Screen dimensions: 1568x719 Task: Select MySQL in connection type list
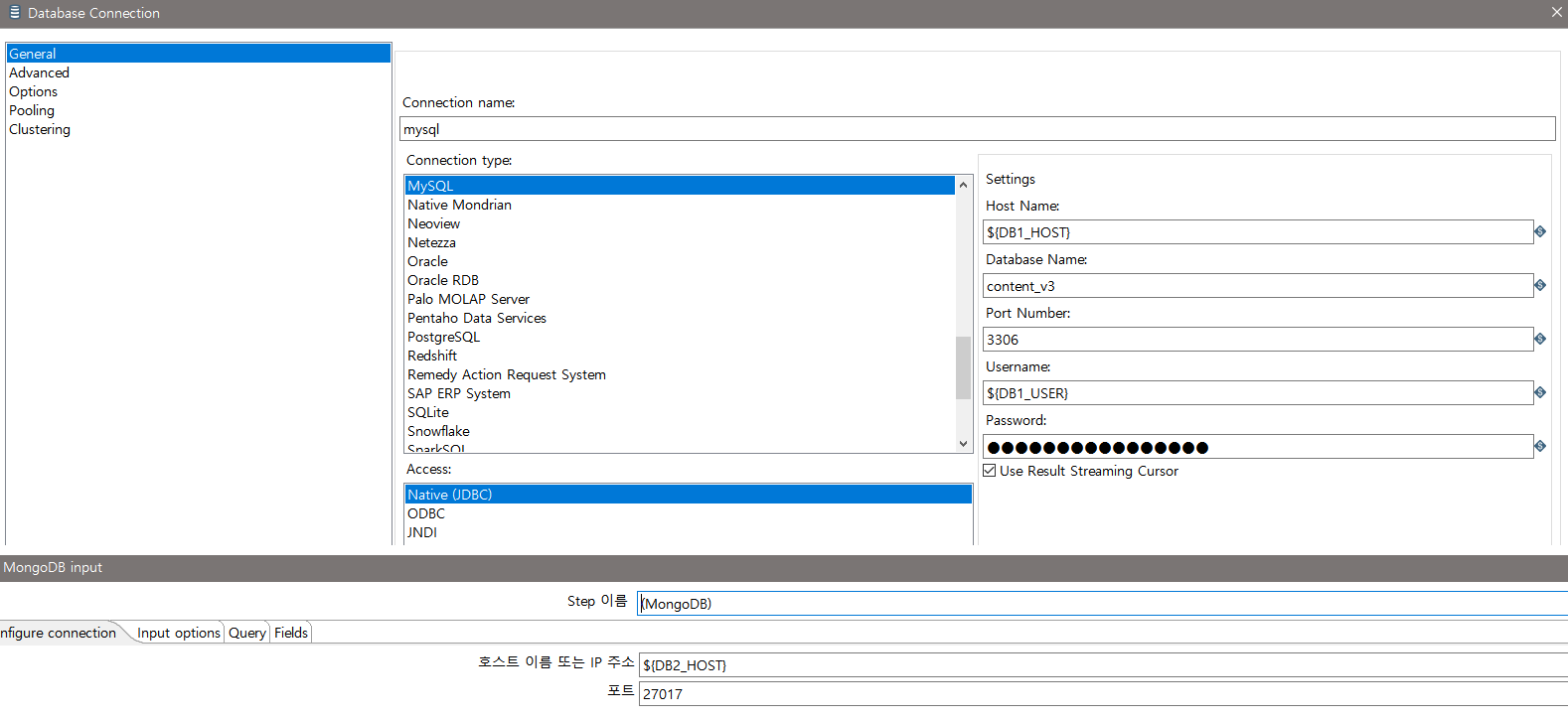680,186
